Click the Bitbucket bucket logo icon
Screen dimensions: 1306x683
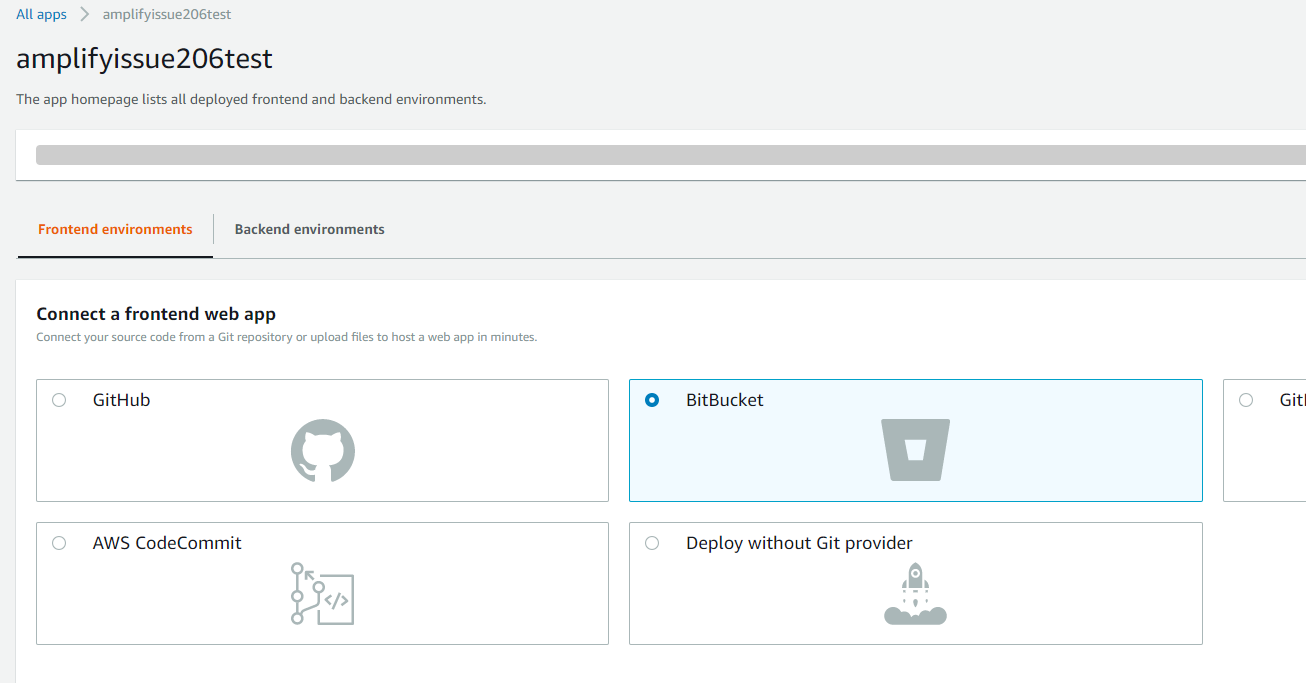(915, 451)
